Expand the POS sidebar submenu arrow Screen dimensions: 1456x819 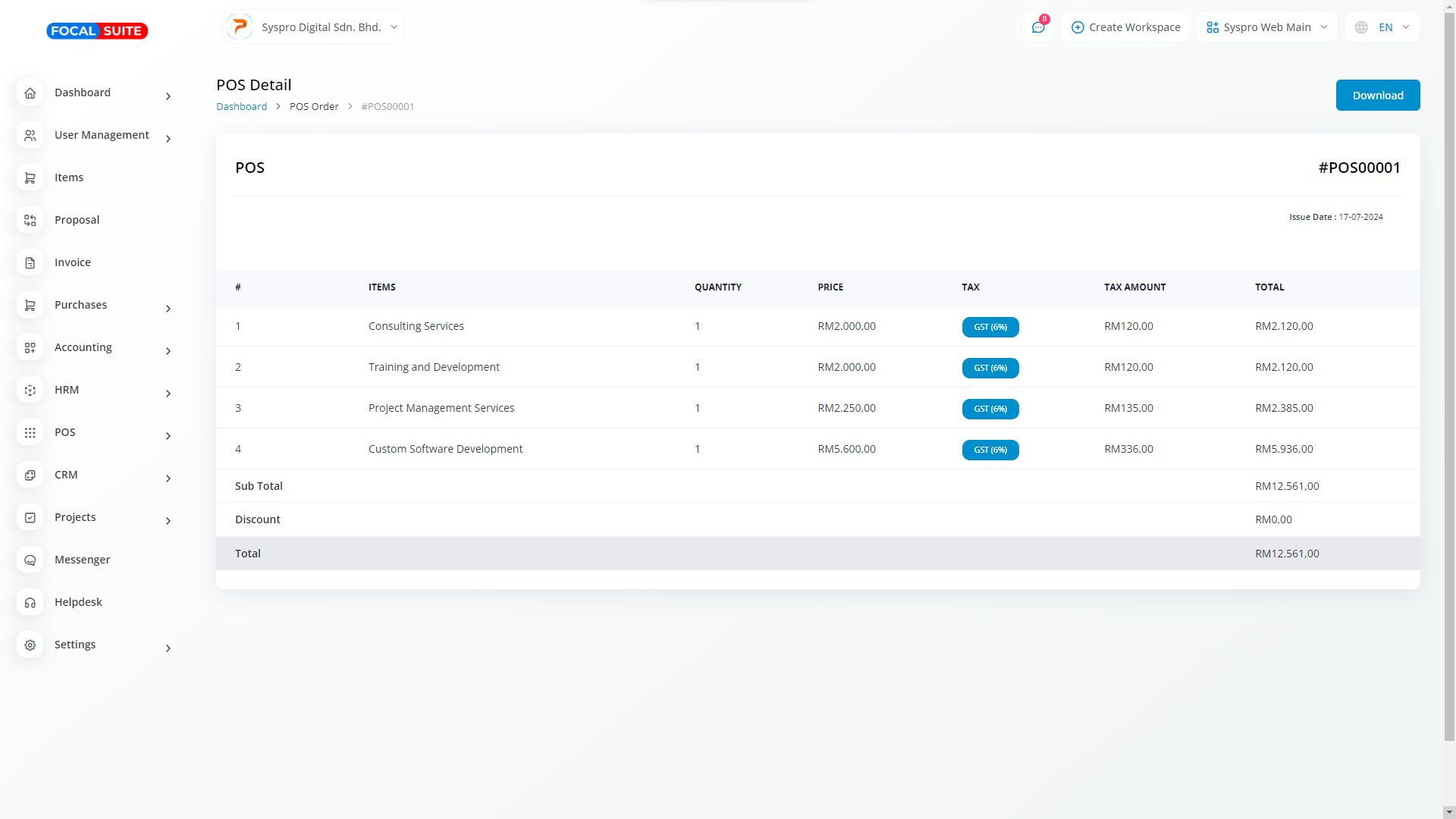pyautogui.click(x=168, y=436)
